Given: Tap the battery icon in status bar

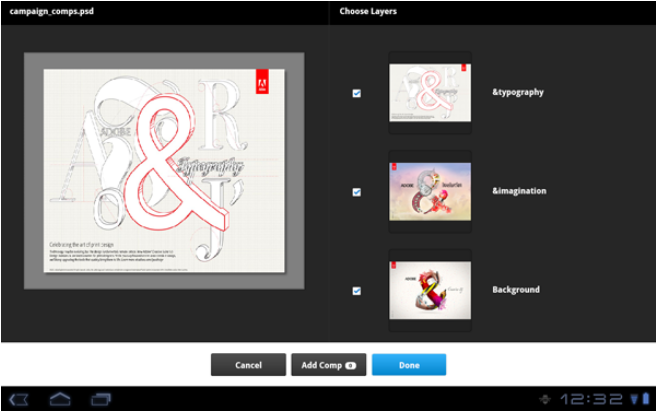Looking at the screenshot, I should click(x=646, y=399).
